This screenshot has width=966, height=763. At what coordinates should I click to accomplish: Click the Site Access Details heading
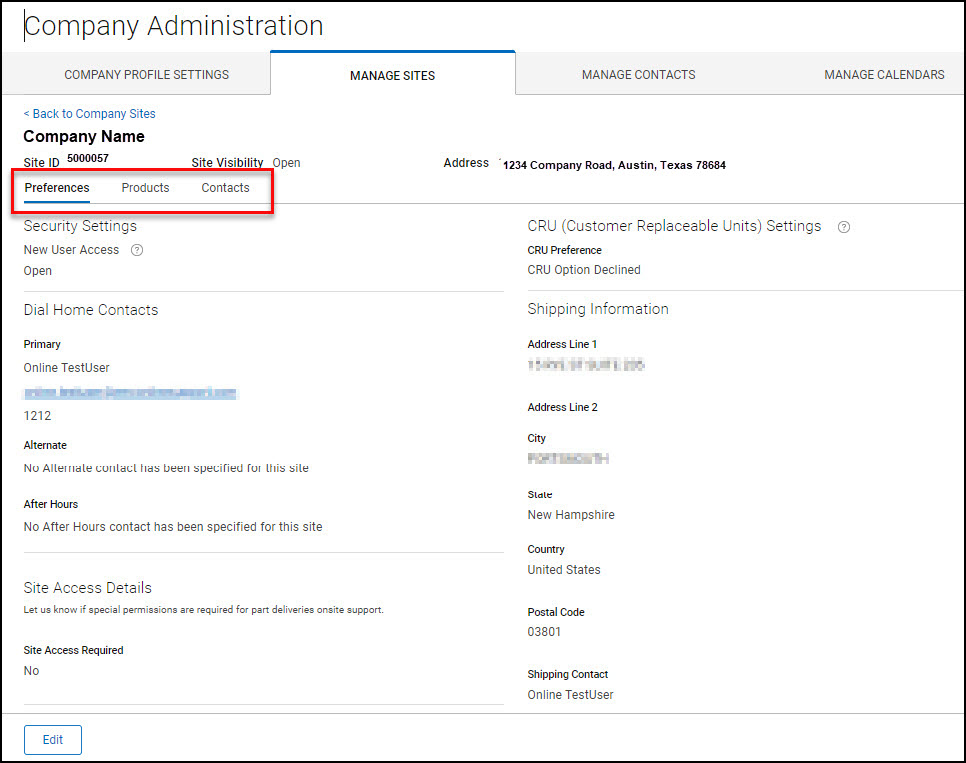tap(88, 588)
